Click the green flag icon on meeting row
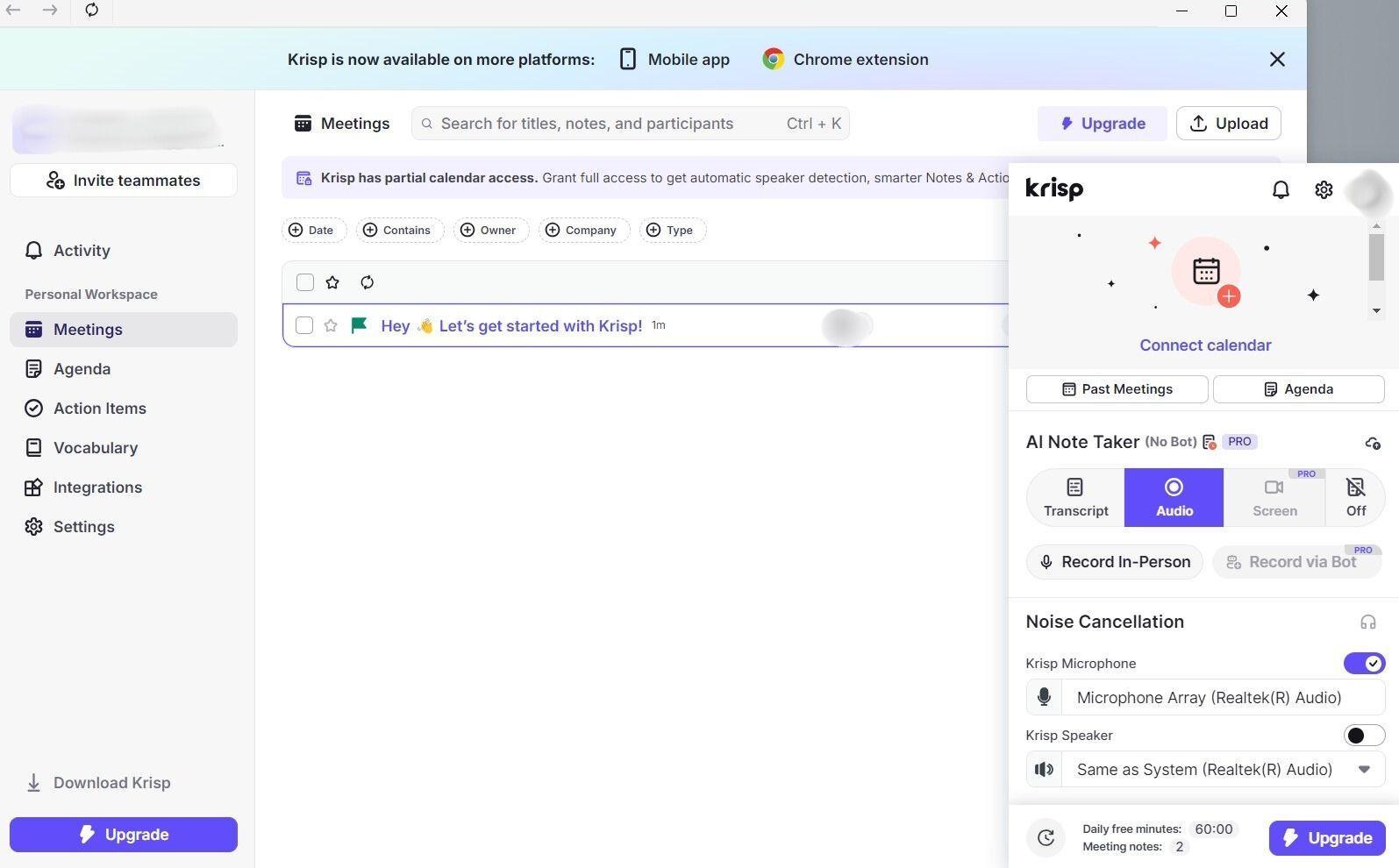1399x868 pixels. coord(359,325)
